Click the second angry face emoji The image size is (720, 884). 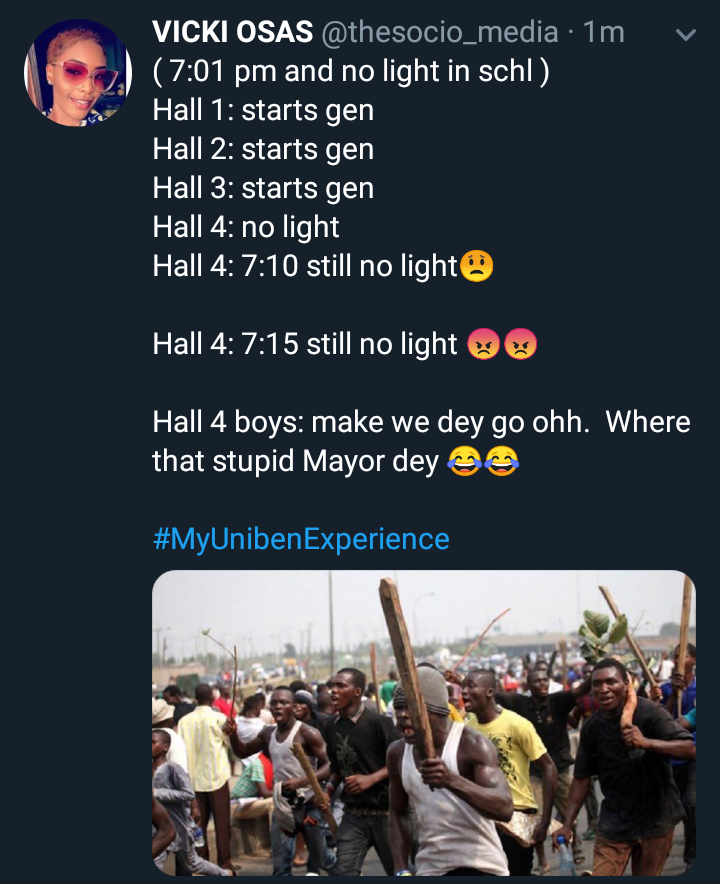(x=520, y=344)
